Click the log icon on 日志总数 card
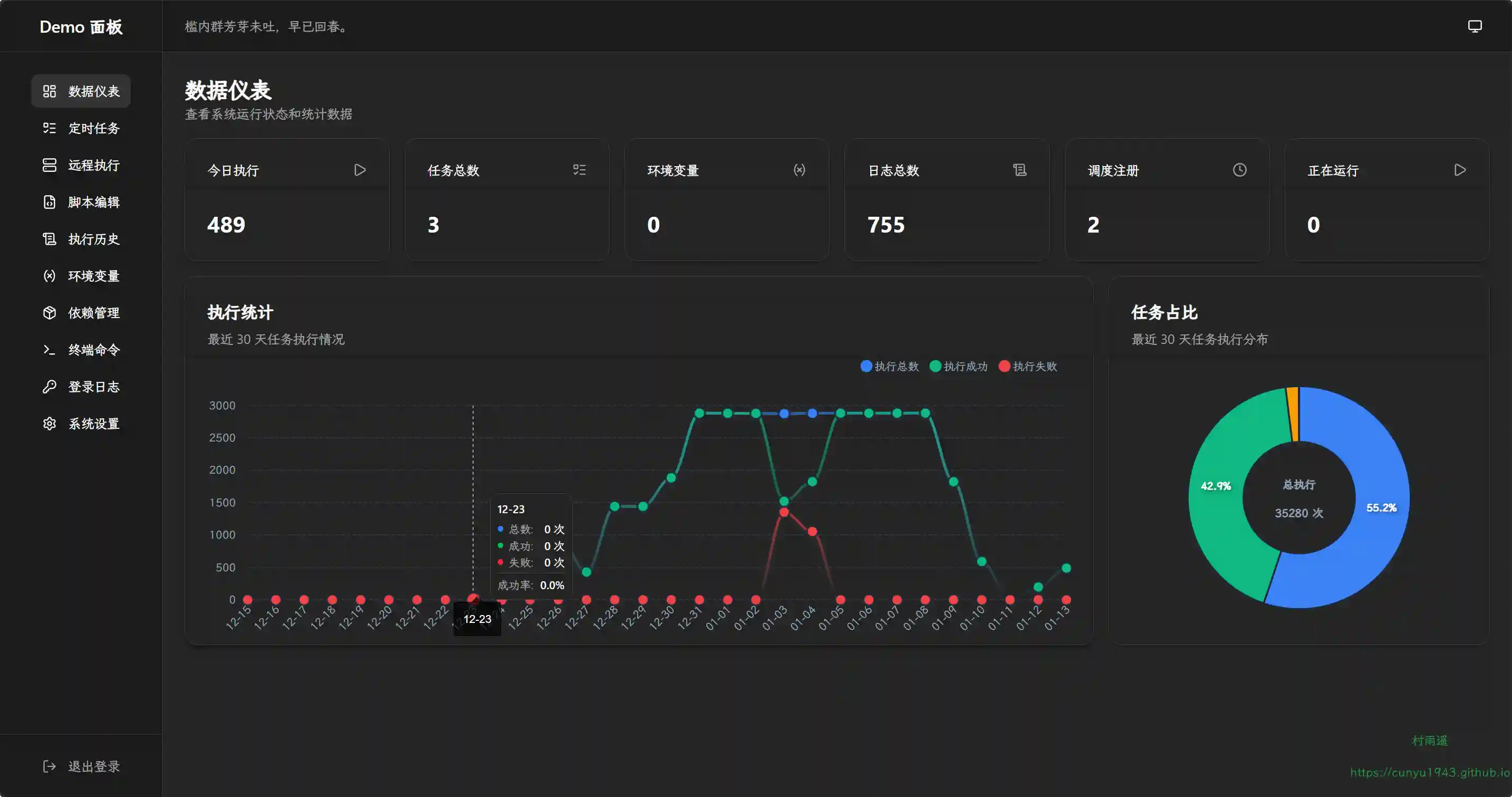The height and width of the screenshot is (797, 1512). point(1019,170)
